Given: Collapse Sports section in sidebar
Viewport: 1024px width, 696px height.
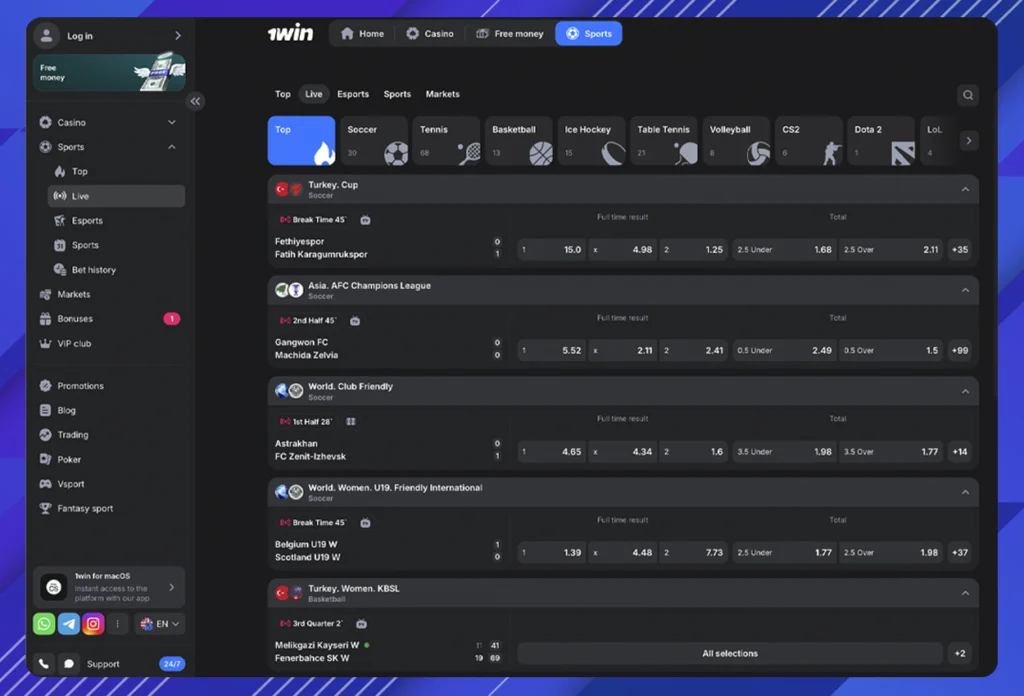Looking at the screenshot, I should [172, 147].
